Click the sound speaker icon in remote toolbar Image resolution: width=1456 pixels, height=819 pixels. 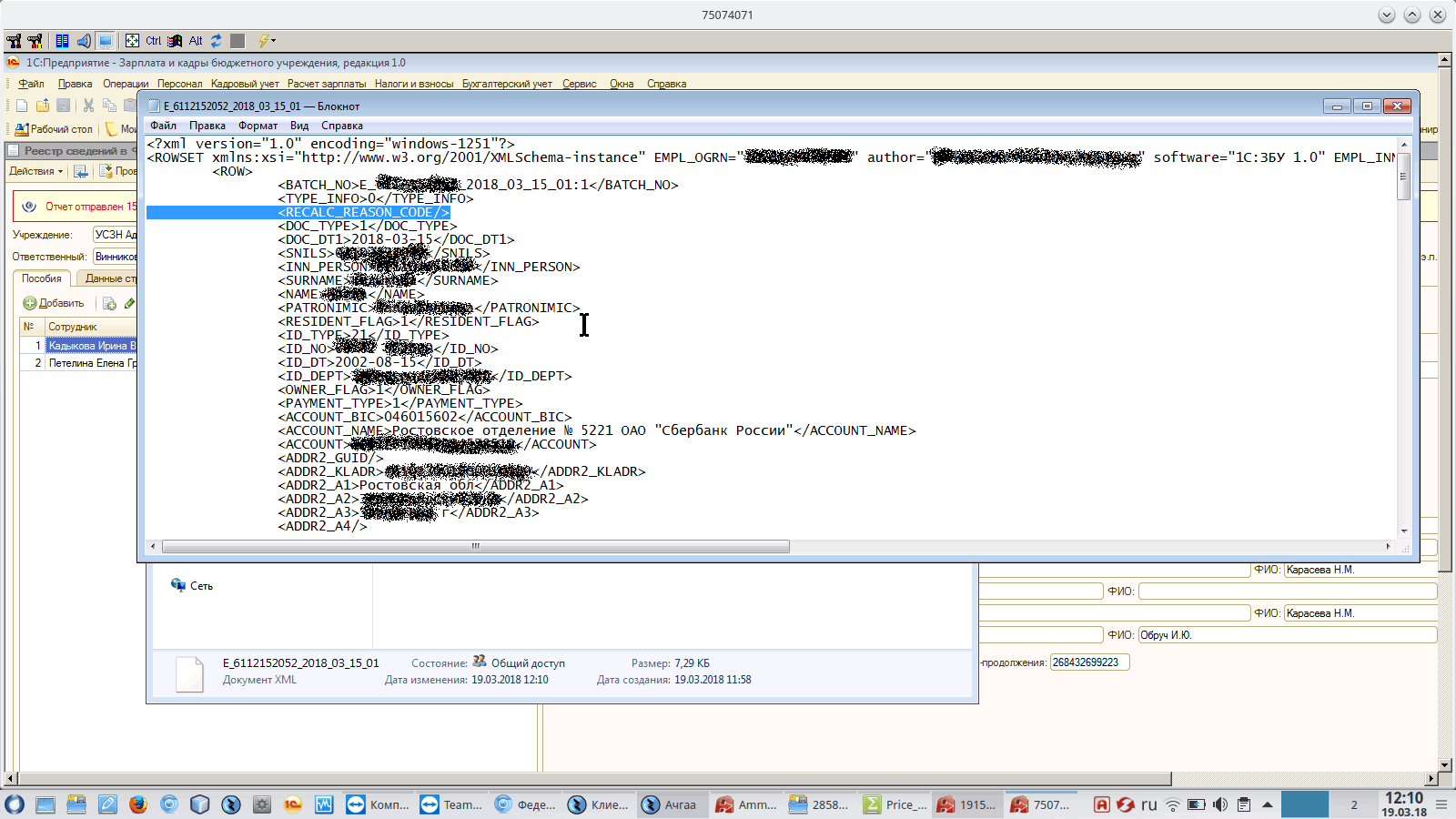(x=84, y=40)
